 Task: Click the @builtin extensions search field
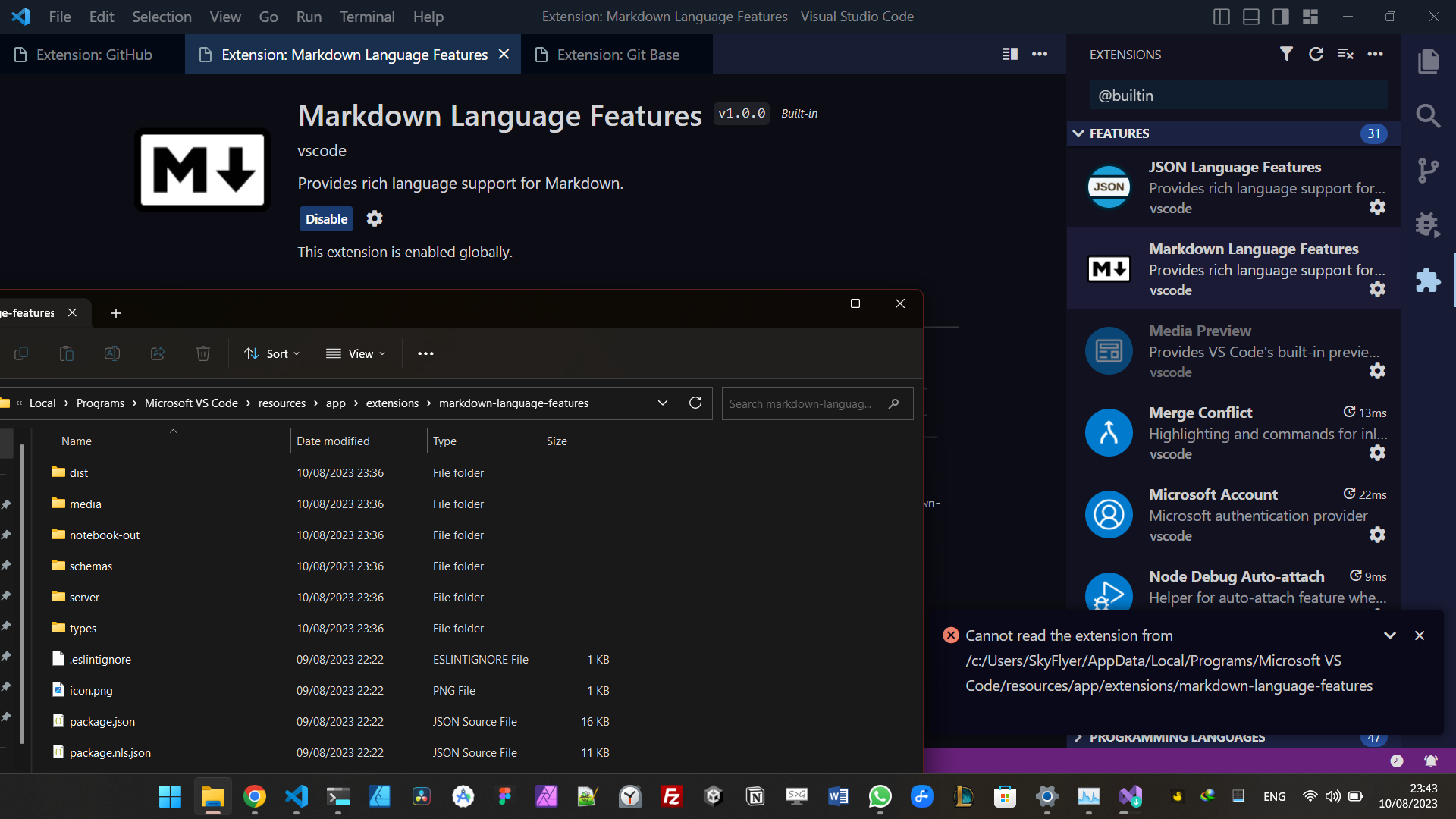click(x=1238, y=96)
